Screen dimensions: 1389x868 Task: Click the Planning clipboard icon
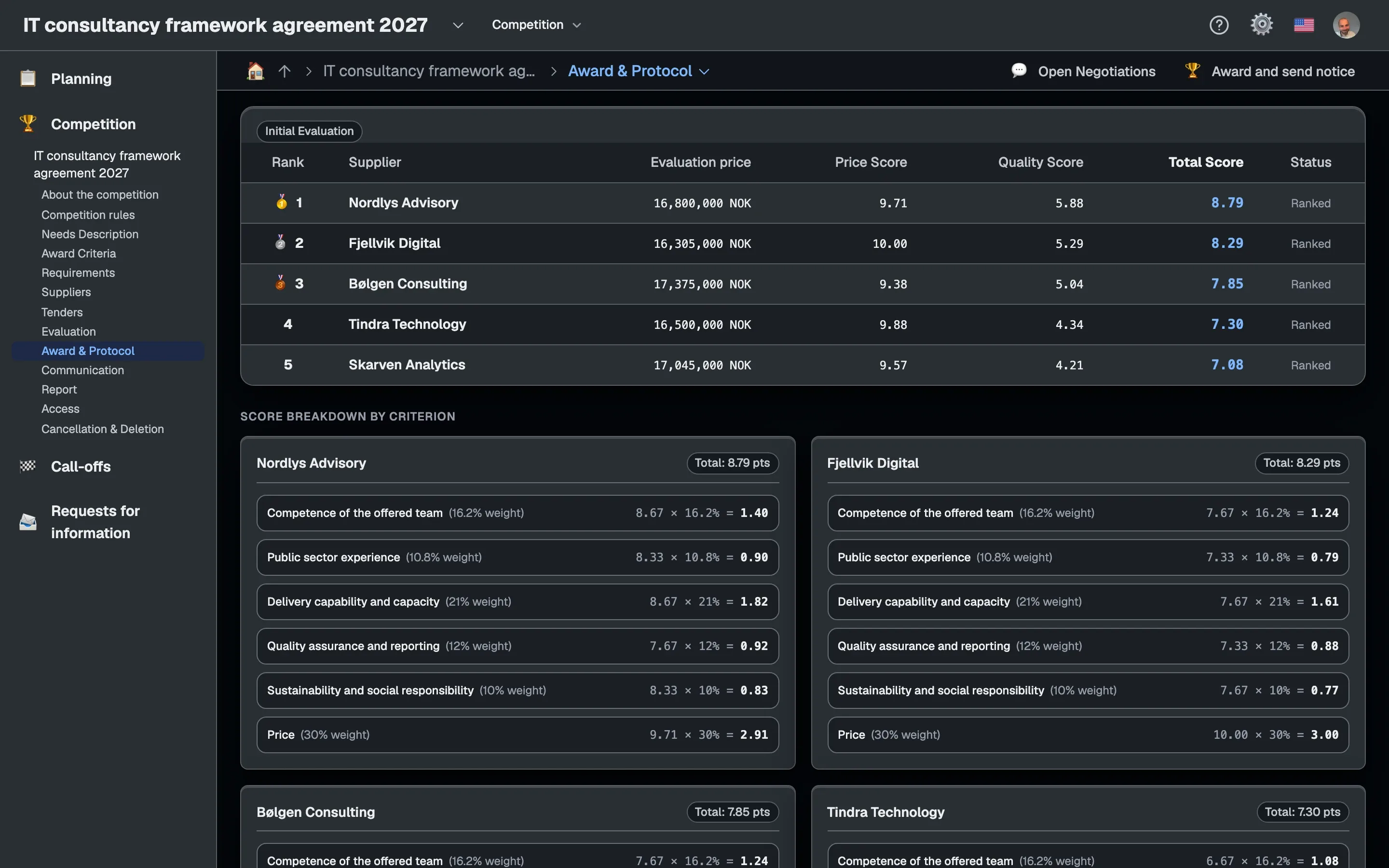(x=27, y=79)
